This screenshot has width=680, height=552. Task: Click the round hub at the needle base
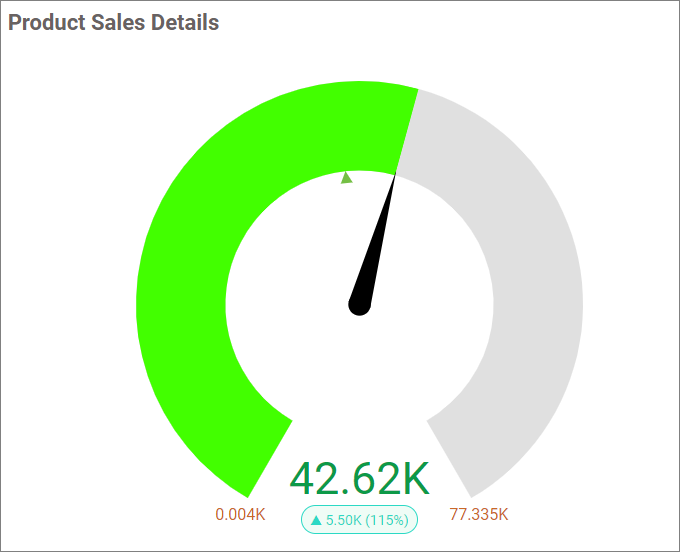[x=360, y=303]
